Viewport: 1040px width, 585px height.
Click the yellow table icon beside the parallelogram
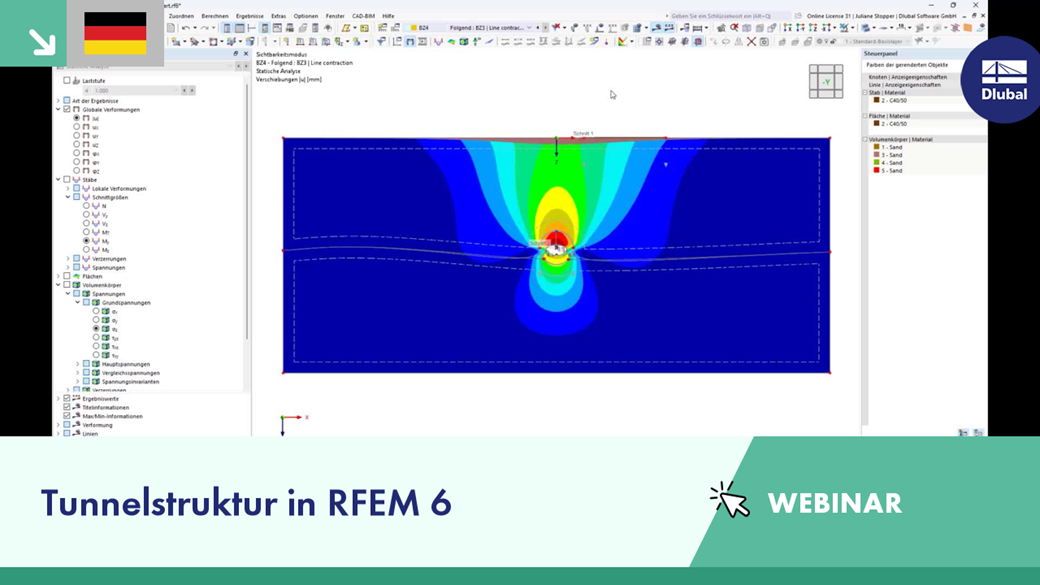[x=364, y=28]
